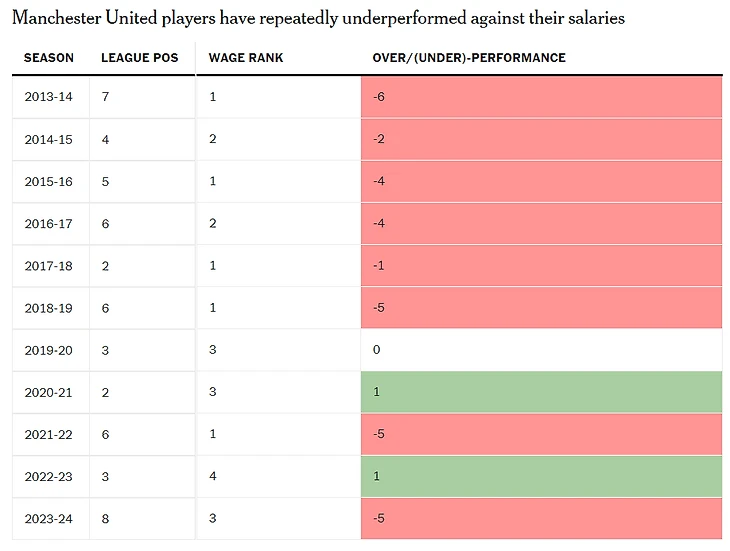
Task: Click the wage rank 4 cell
Action: coord(213,477)
